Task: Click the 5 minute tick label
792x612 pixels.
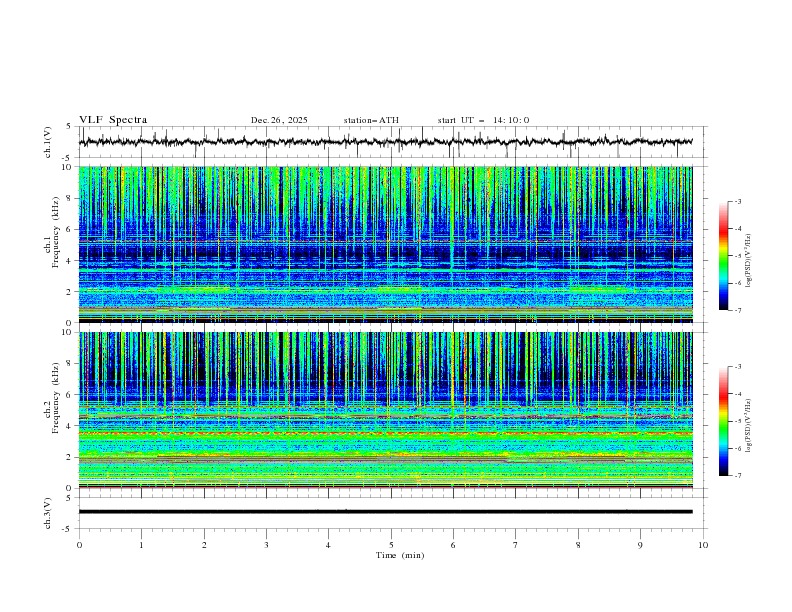Action: pyautogui.click(x=391, y=545)
